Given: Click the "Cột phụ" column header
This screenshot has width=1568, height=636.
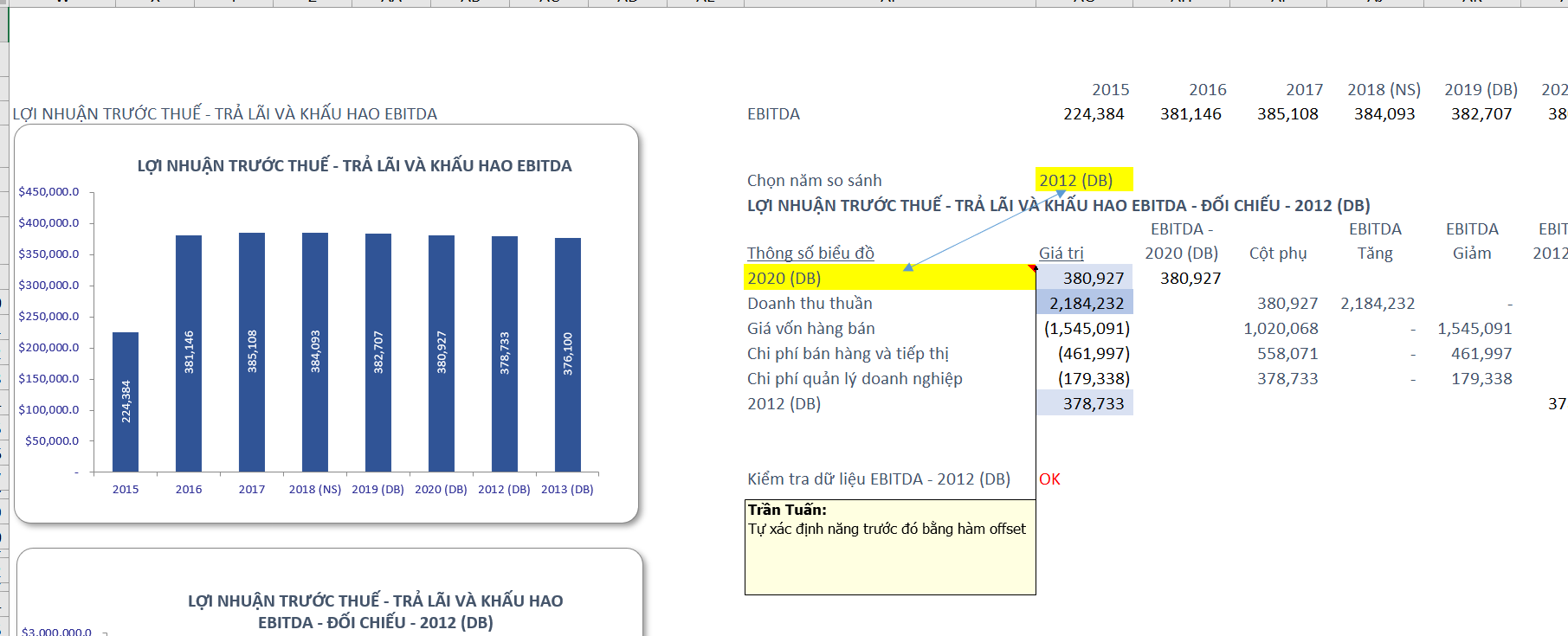Looking at the screenshot, I should 1277,253.
